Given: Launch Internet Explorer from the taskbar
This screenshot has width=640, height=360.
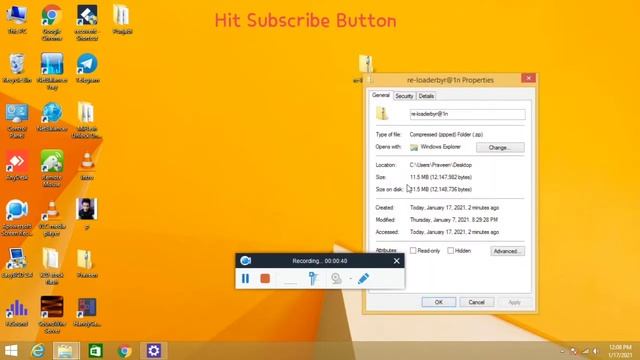Looking at the screenshot, I should [38, 351].
